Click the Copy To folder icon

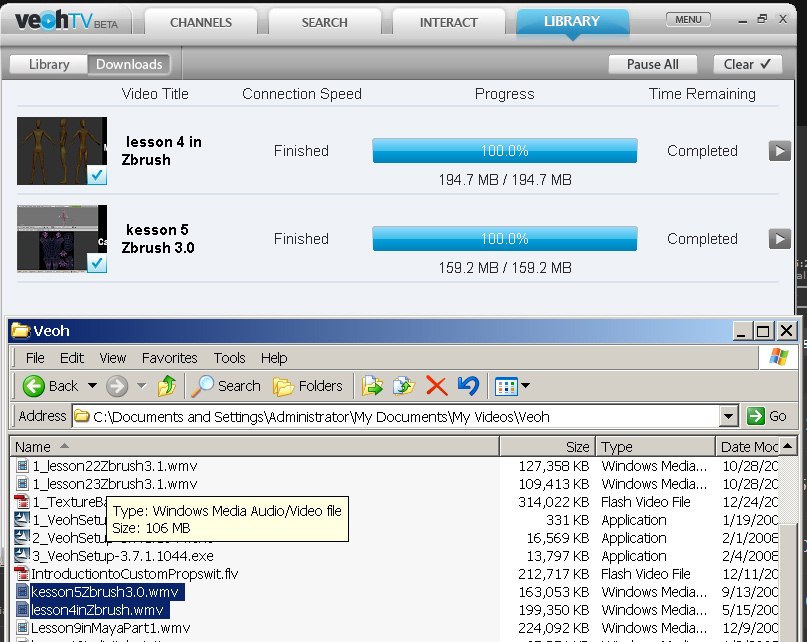coord(404,386)
